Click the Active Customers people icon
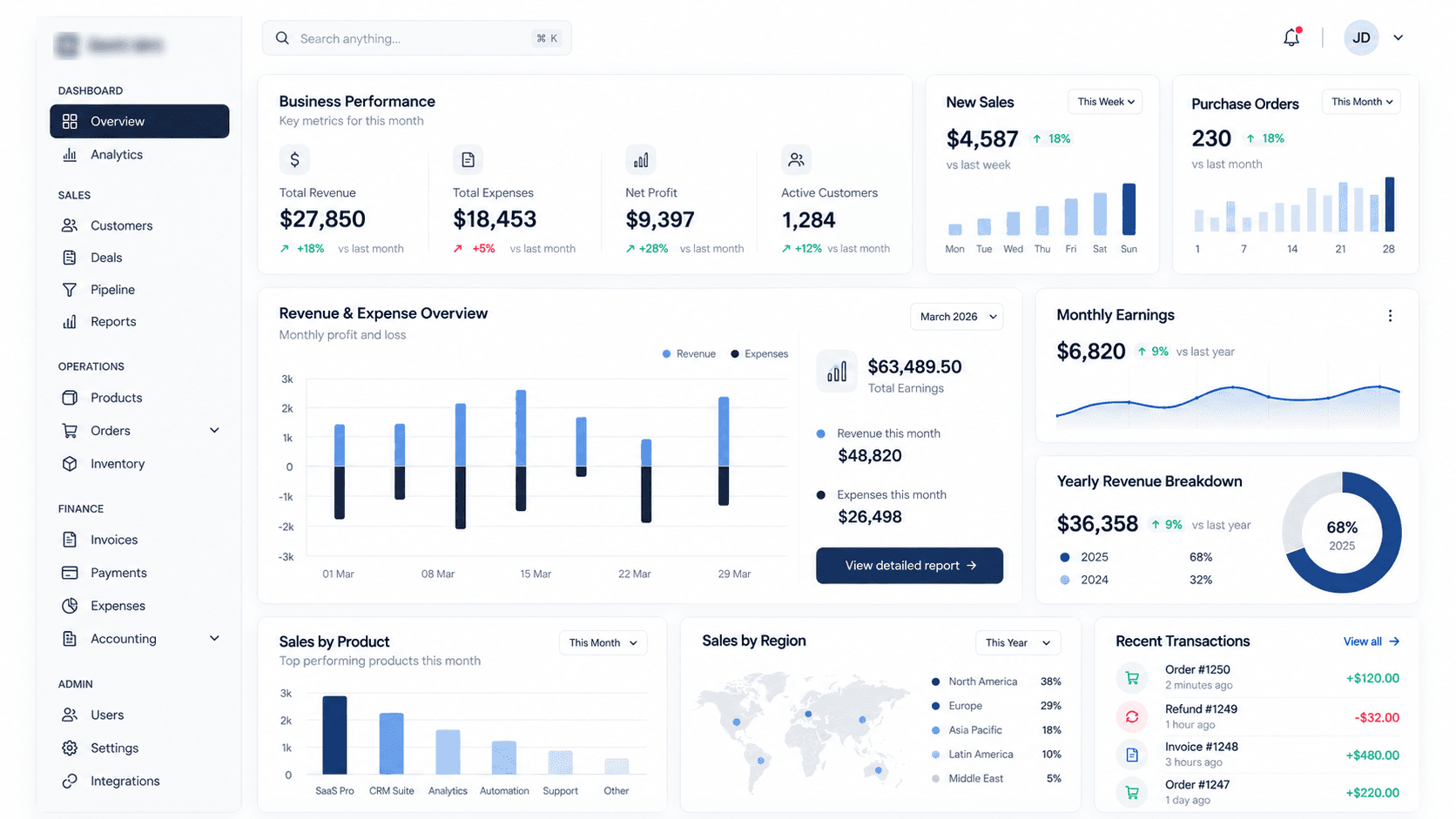Viewport: 1456px width, 819px height. pyautogui.click(x=796, y=159)
